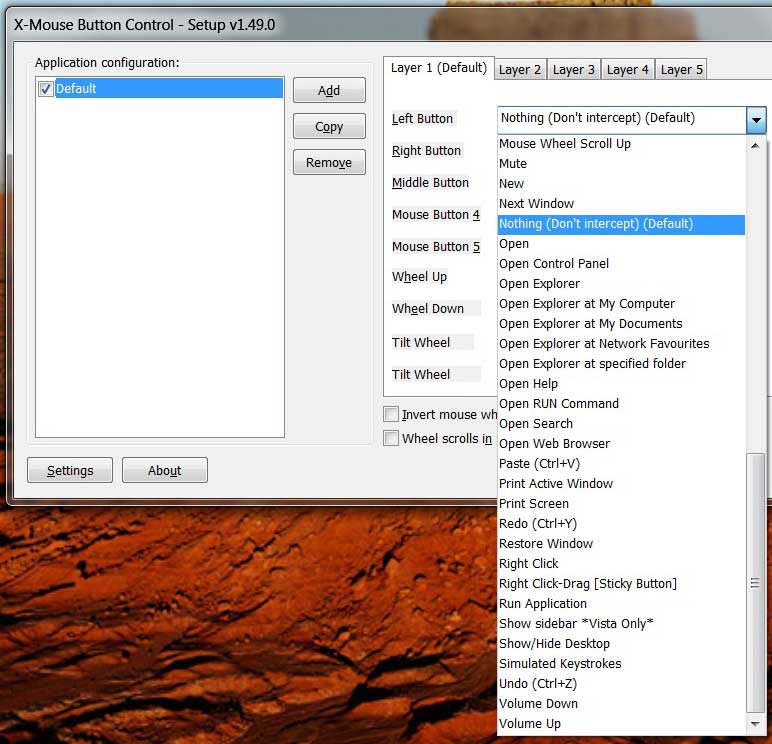Click the dropdown list scroll down arrow
Screen dimensions: 772x744
click(755, 723)
